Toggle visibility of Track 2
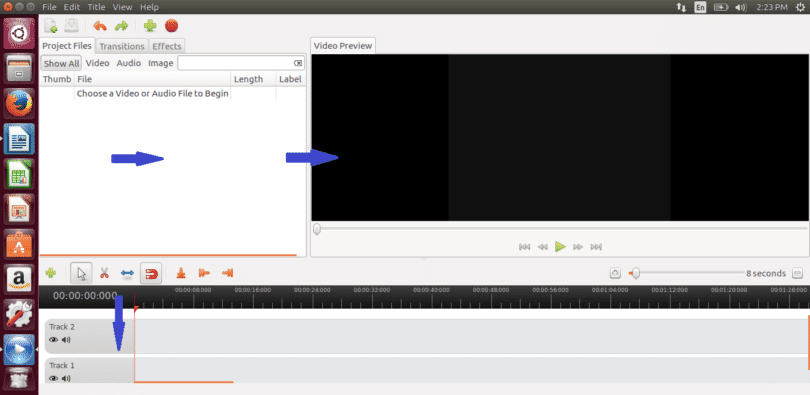810x395 pixels. click(53, 340)
